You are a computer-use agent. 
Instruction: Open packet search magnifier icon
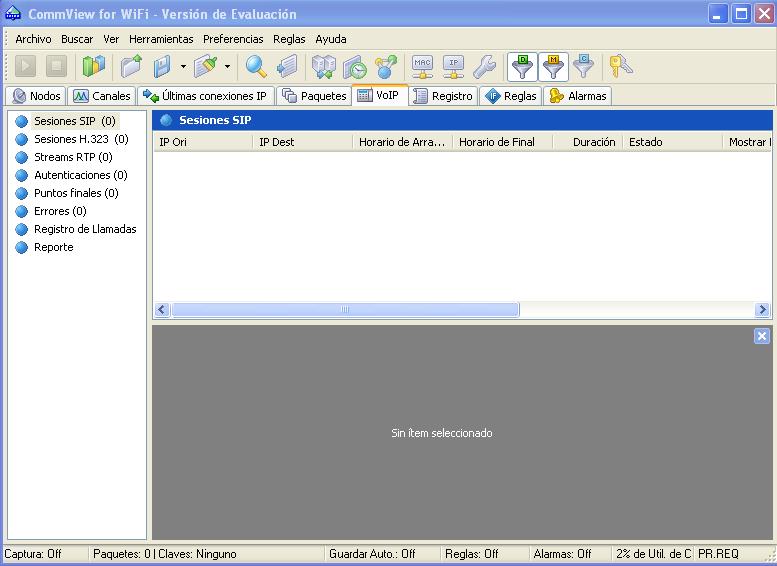click(x=256, y=66)
